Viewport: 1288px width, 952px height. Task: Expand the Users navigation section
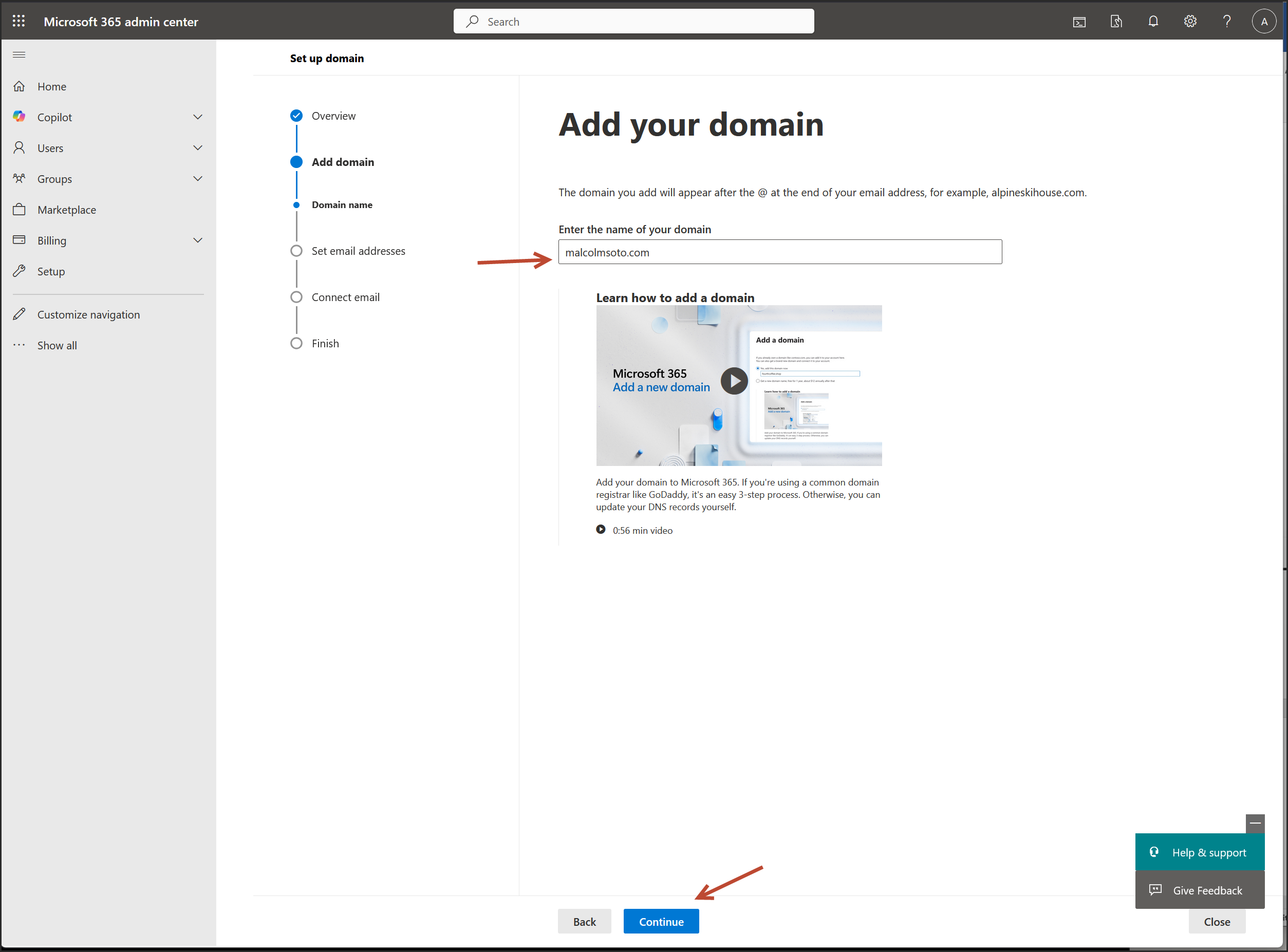coord(198,148)
